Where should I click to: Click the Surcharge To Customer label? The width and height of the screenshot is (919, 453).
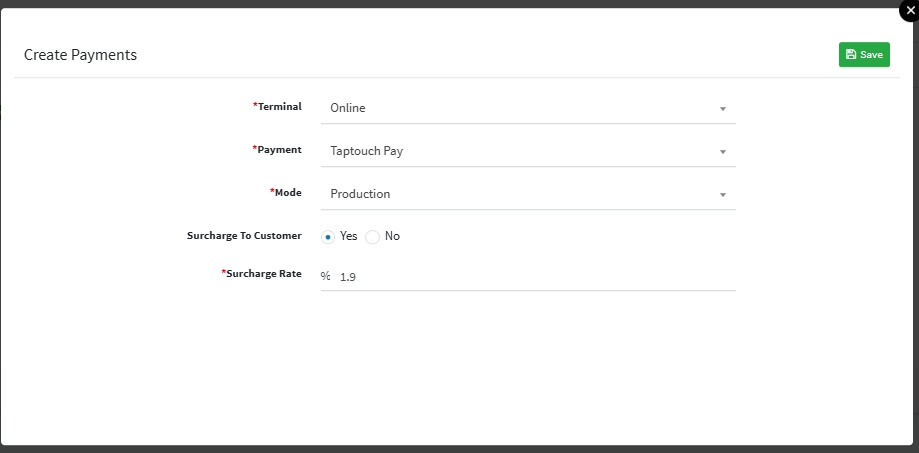pyautogui.click(x=244, y=236)
